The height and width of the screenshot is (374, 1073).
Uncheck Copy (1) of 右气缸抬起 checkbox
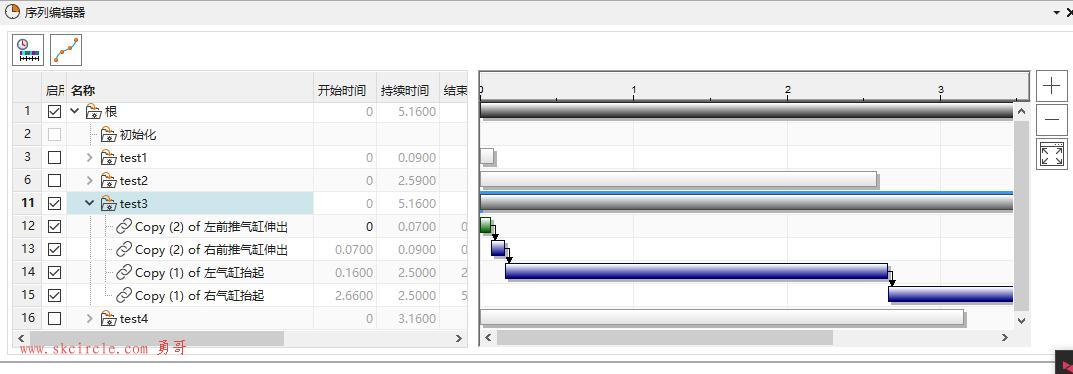[54, 295]
